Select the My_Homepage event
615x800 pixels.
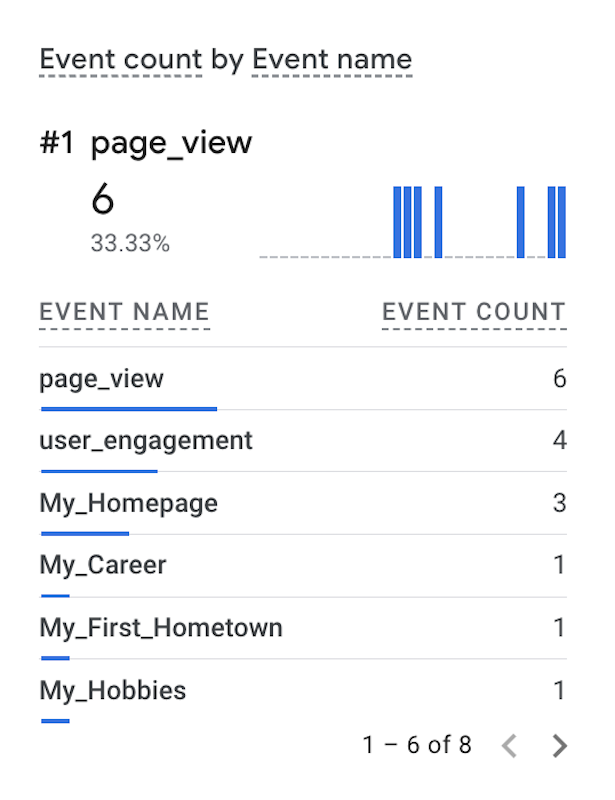click(128, 503)
